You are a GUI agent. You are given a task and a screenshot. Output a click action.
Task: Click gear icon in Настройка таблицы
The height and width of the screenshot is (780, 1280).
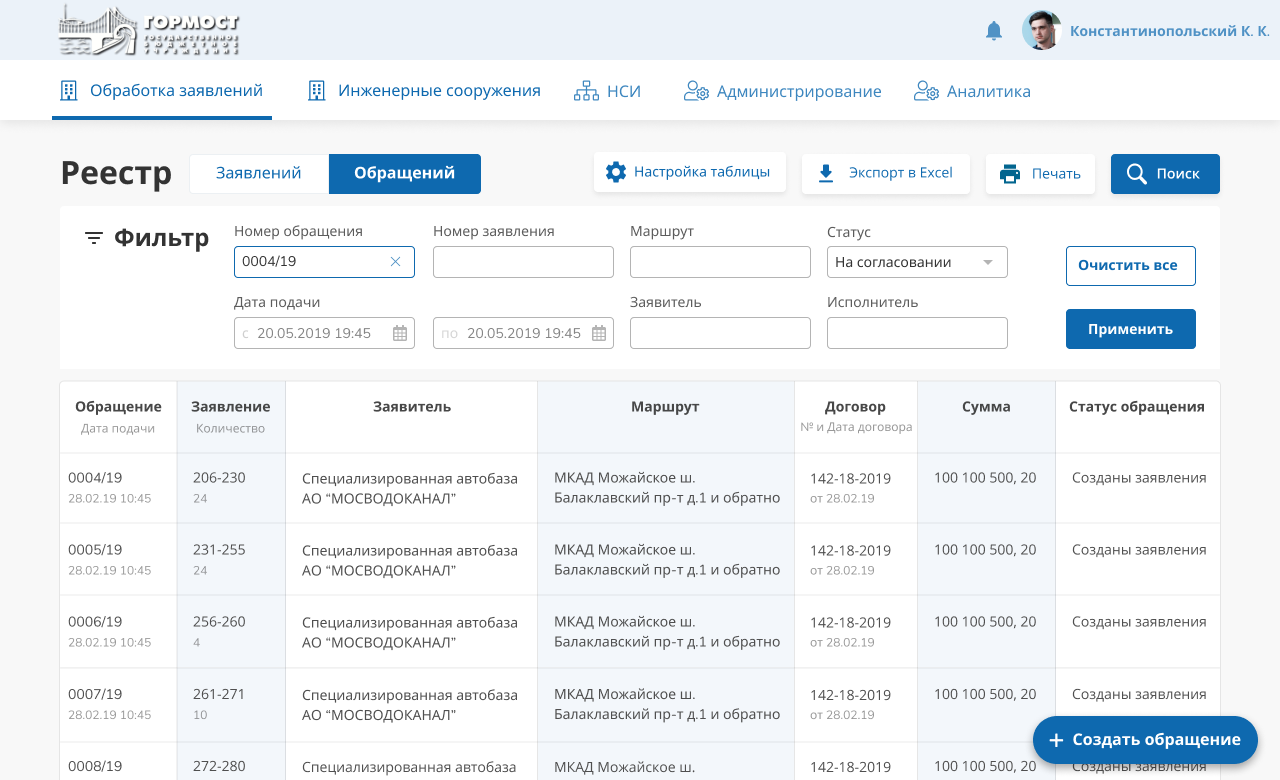[616, 172]
